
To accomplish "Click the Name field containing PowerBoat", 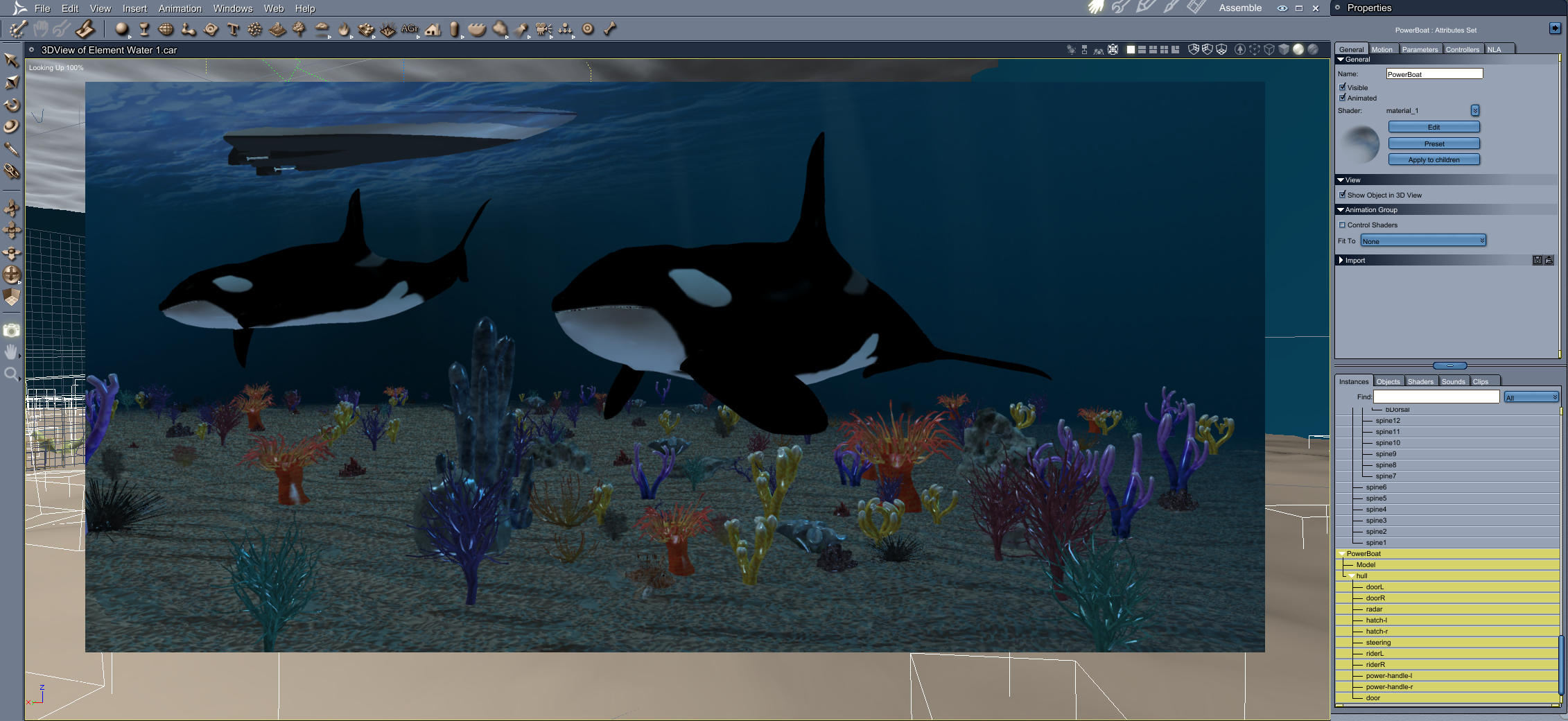I will coord(1434,73).
